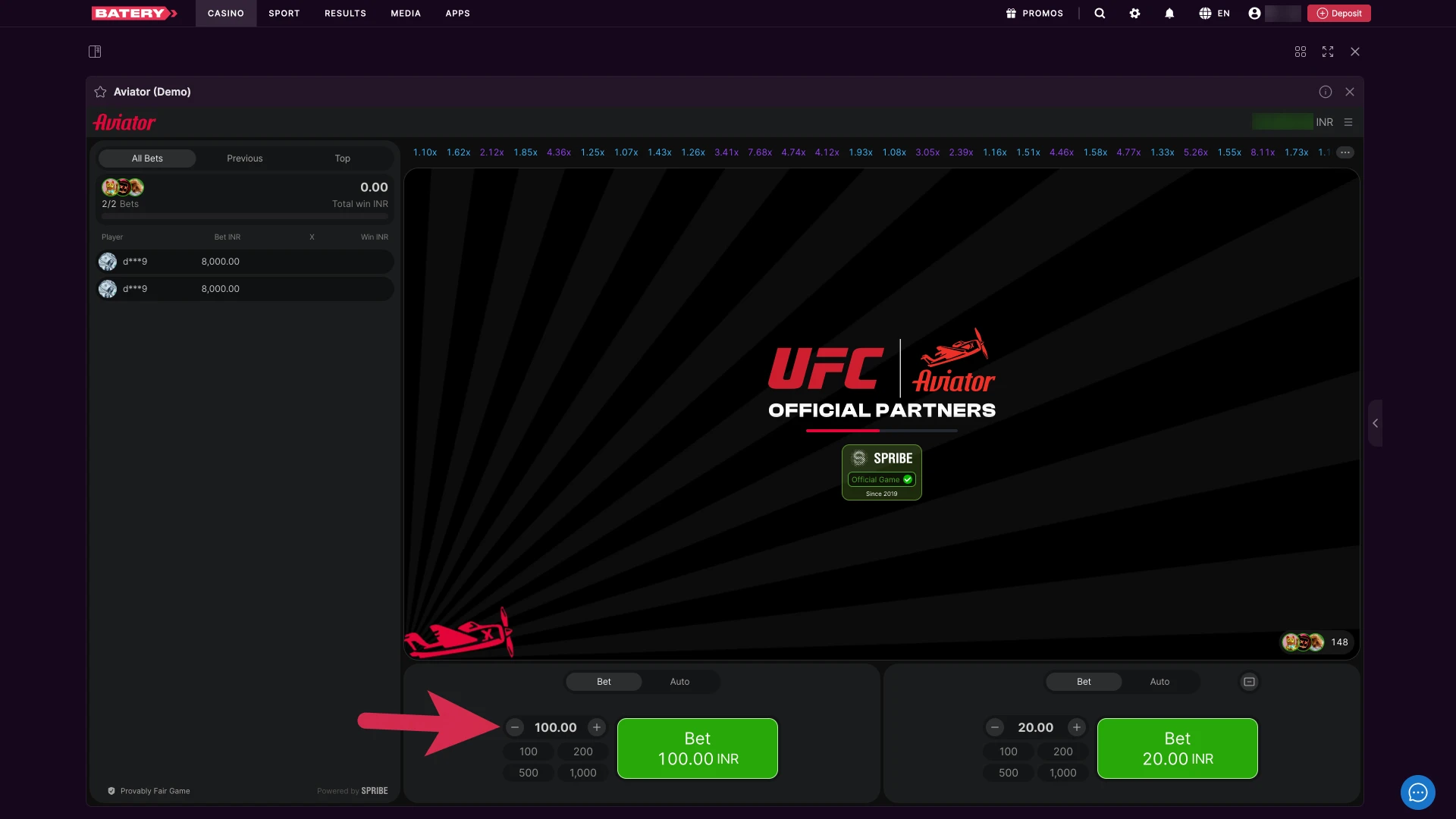Open settings gear icon
The height and width of the screenshot is (819, 1456).
tap(1134, 13)
